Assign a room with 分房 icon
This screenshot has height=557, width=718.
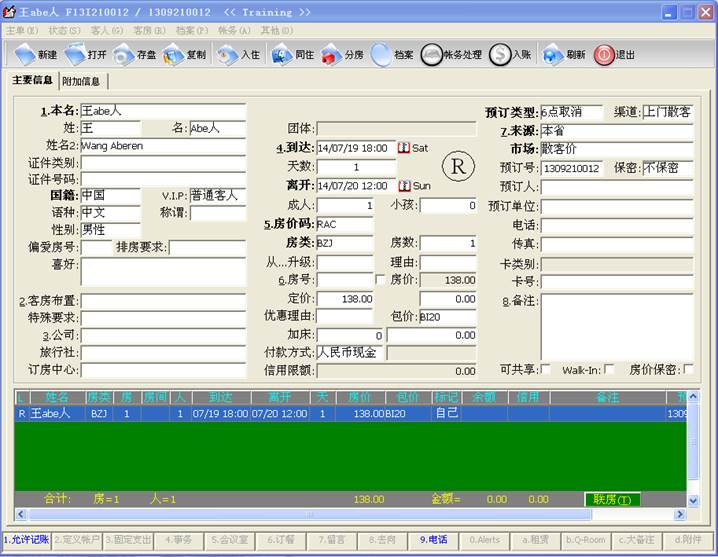point(331,55)
